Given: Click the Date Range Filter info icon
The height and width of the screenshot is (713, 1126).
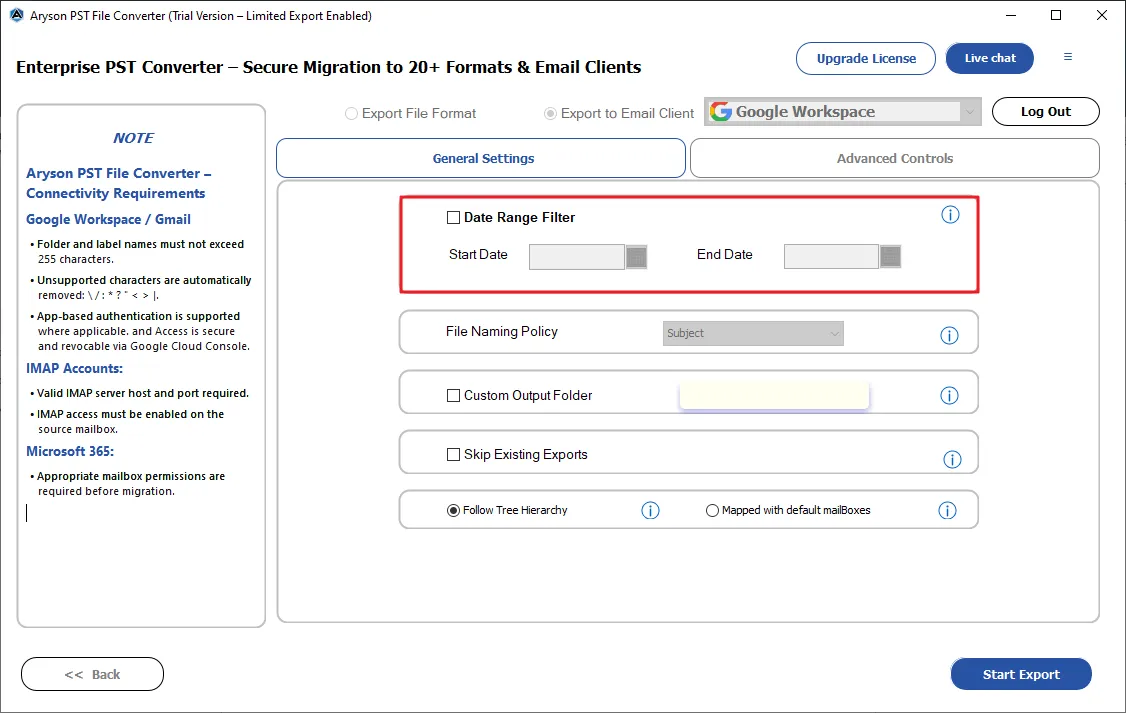Looking at the screenshot, I should point(950,215).
